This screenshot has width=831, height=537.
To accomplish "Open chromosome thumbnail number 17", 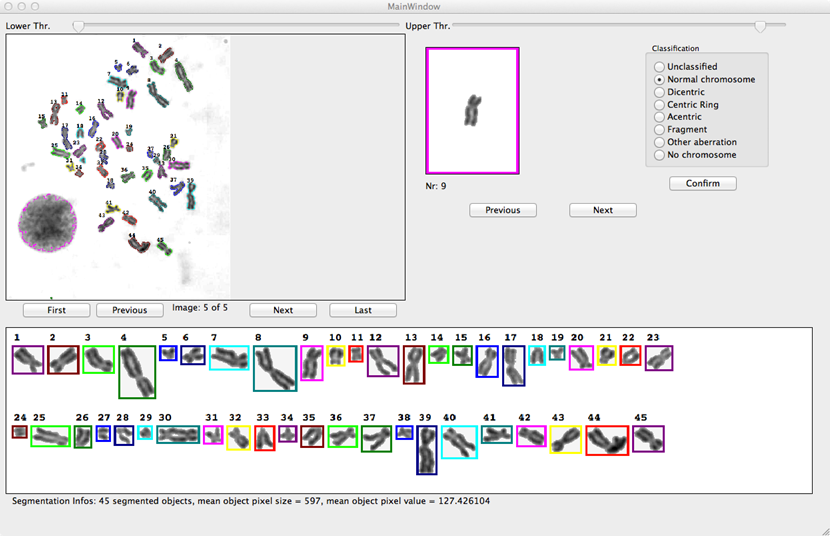I will pyautogui.click(x=513, y=366).
